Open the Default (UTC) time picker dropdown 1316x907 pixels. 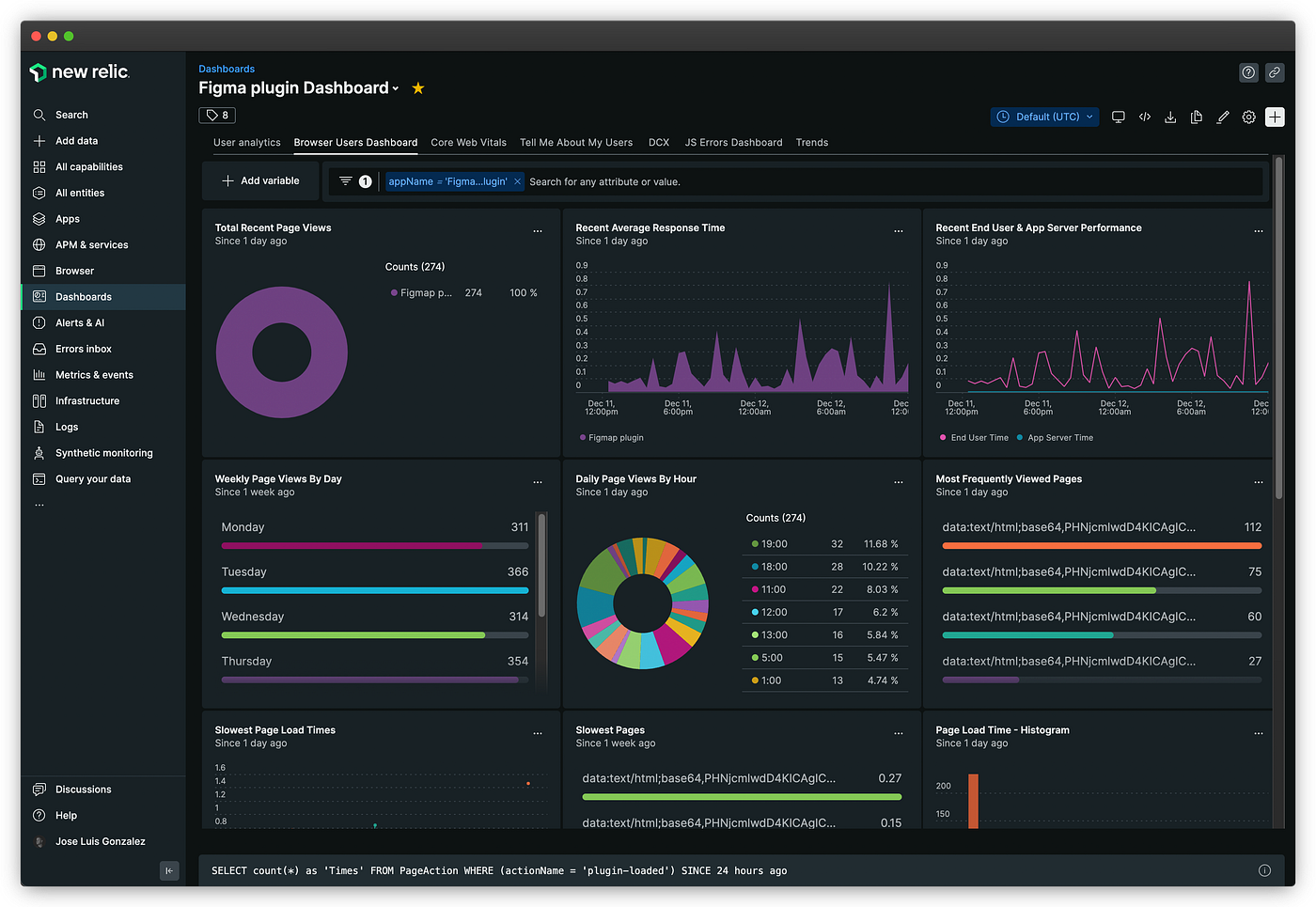pyautogui.click(x=1044, y=117)
